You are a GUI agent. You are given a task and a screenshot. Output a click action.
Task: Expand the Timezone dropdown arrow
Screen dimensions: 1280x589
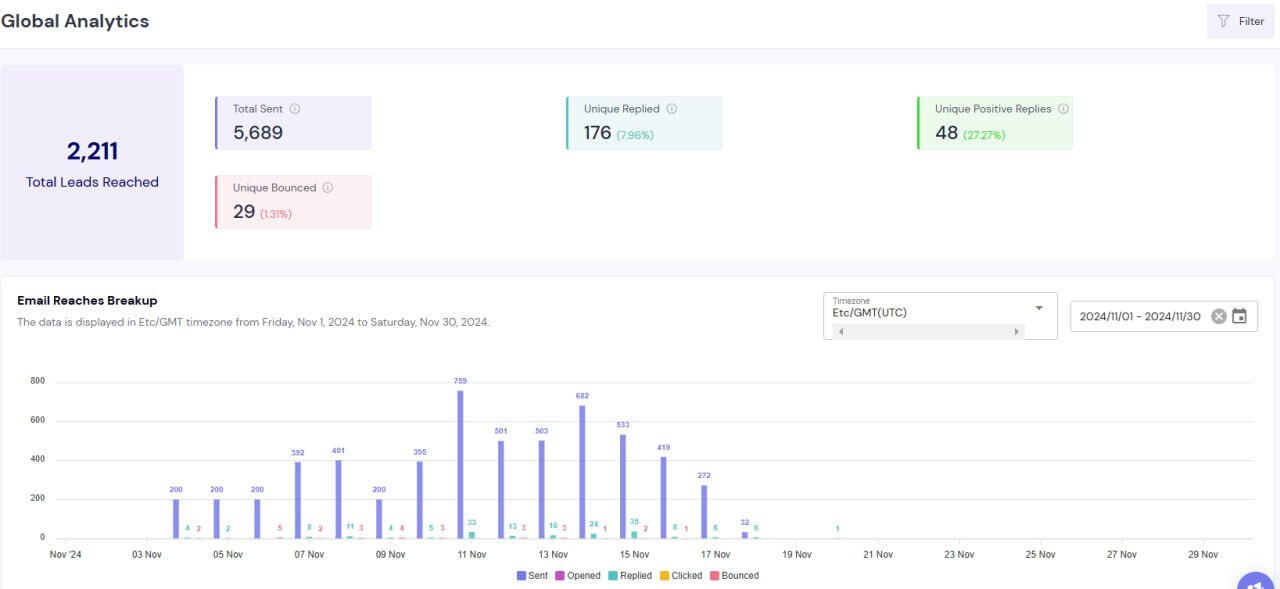click(x=1039, y=307)
